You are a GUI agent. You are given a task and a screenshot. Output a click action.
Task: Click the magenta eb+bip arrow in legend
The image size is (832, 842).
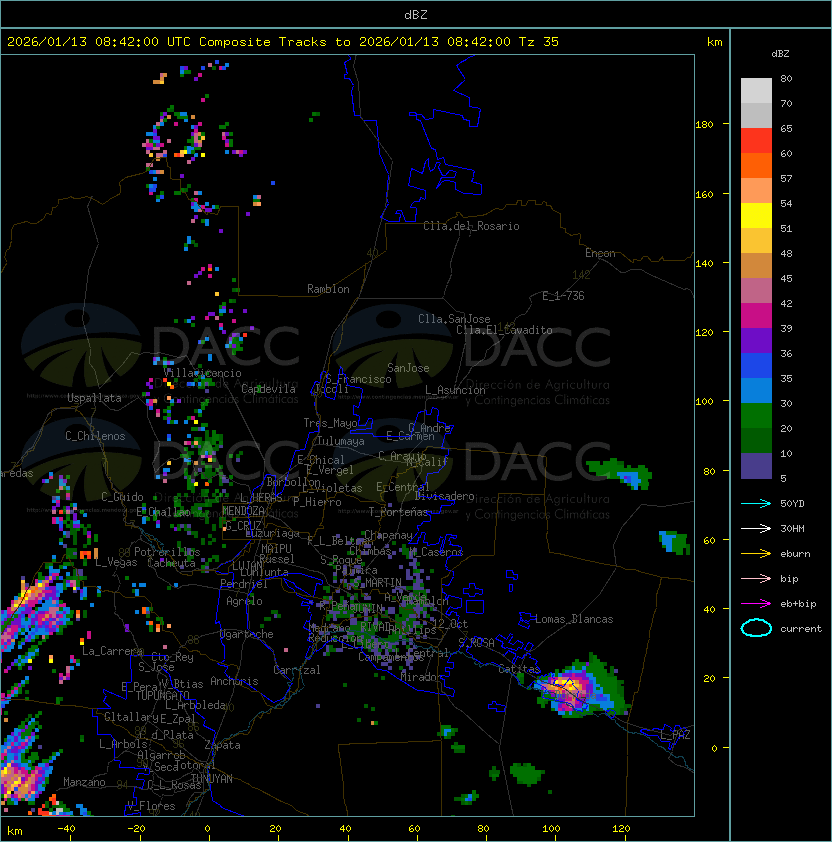(x=756, y=604)
